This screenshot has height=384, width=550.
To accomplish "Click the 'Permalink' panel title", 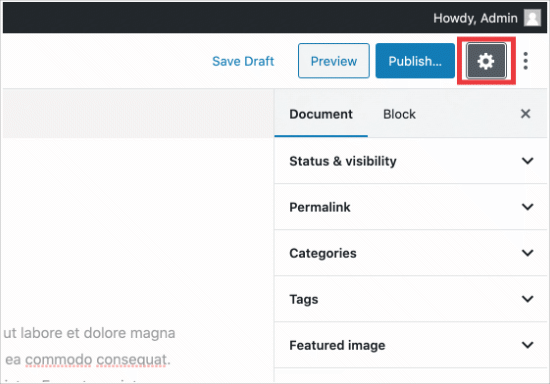I will pos(320,207).
